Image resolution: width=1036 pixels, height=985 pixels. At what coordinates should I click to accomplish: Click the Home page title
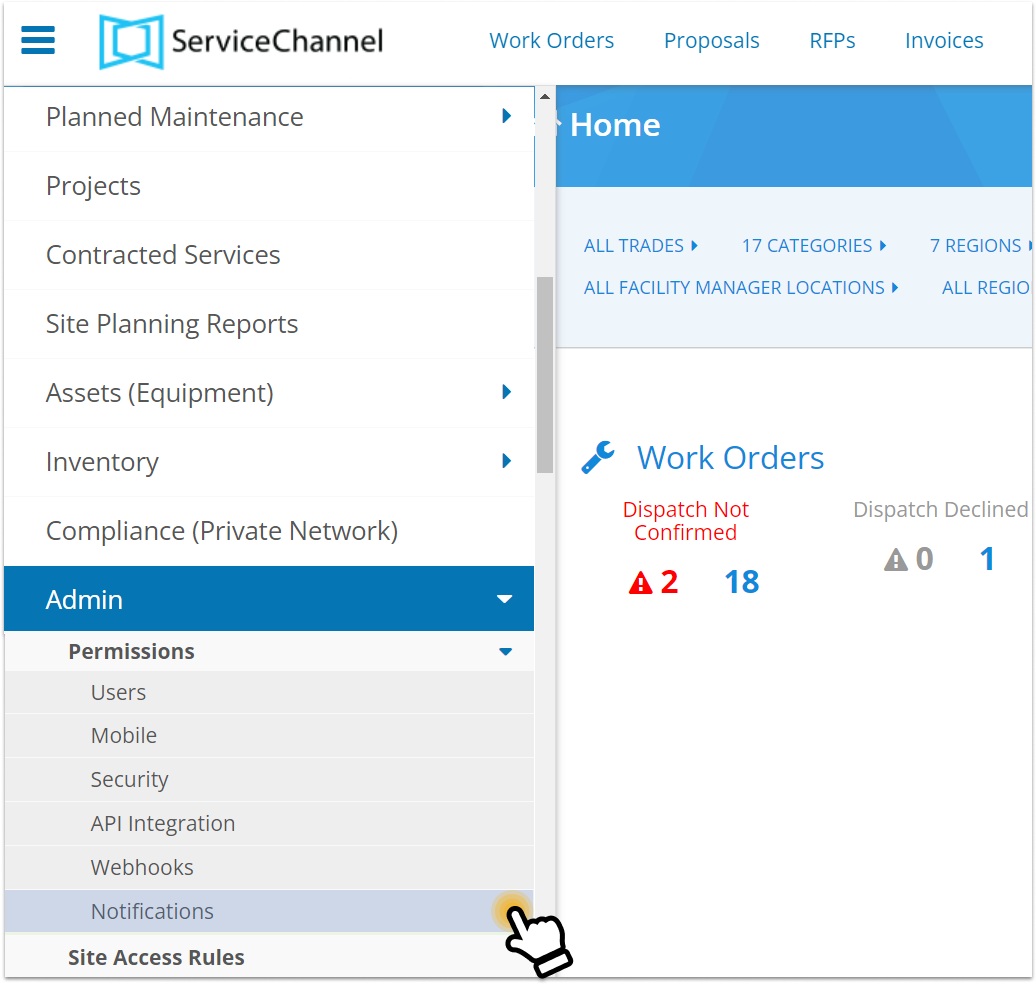(614, 125)
